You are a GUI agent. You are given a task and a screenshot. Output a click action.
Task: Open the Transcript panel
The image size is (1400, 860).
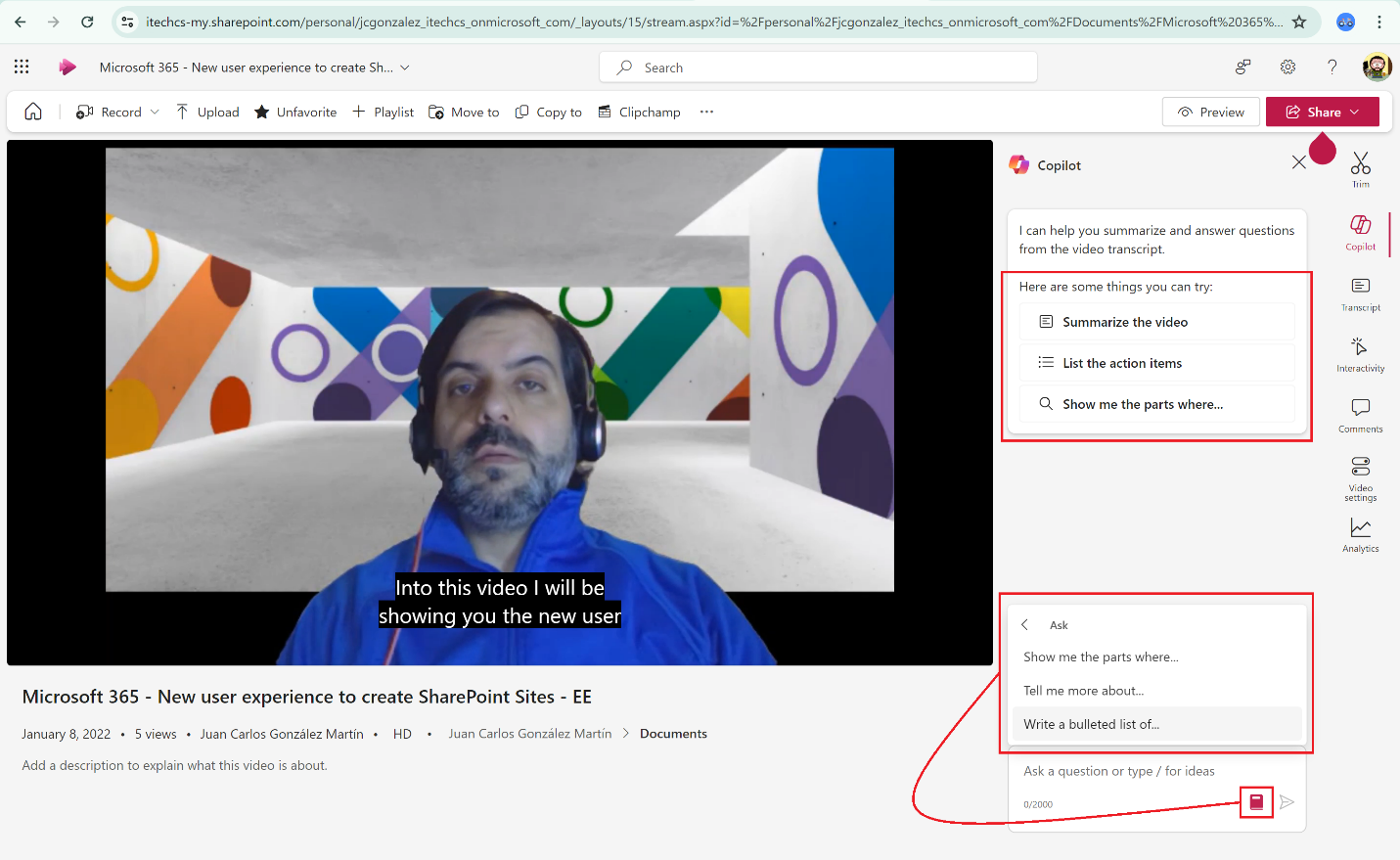pyautogui.click(x=1360, y=294)
